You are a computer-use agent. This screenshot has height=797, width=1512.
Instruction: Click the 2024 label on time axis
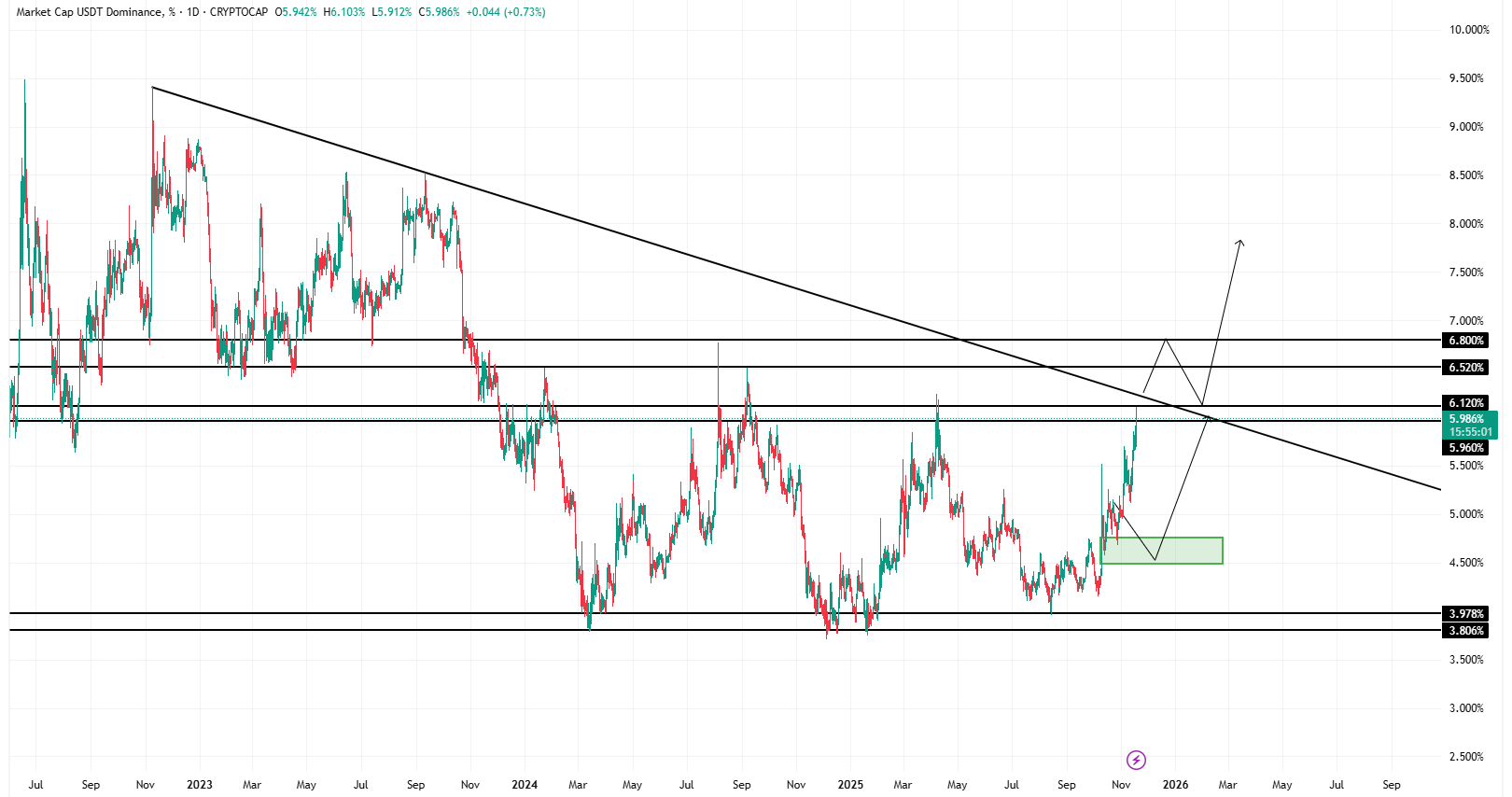click(525, 785)
